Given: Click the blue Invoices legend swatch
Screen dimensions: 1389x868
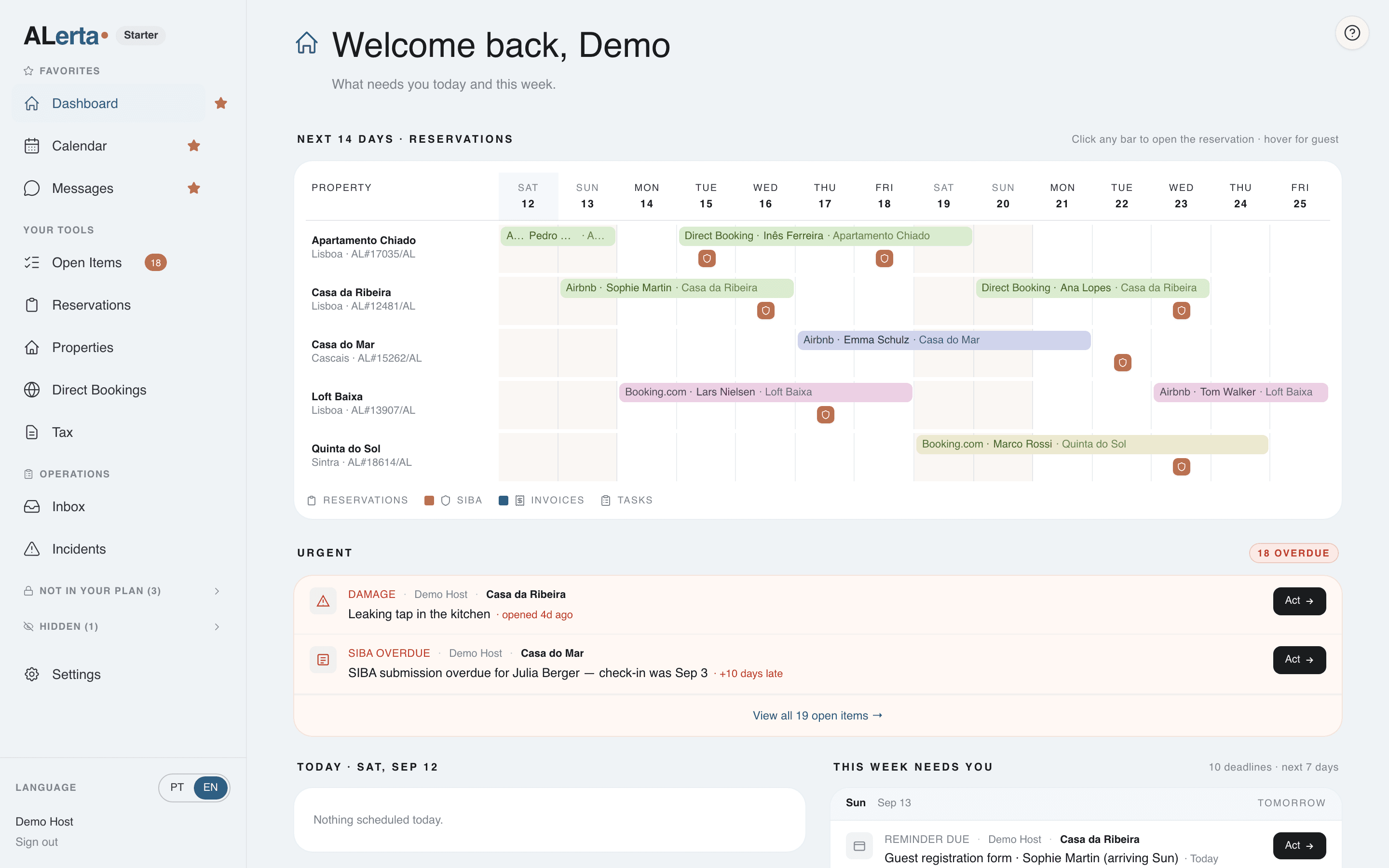Looking at the screenshot, I should 504,501.
